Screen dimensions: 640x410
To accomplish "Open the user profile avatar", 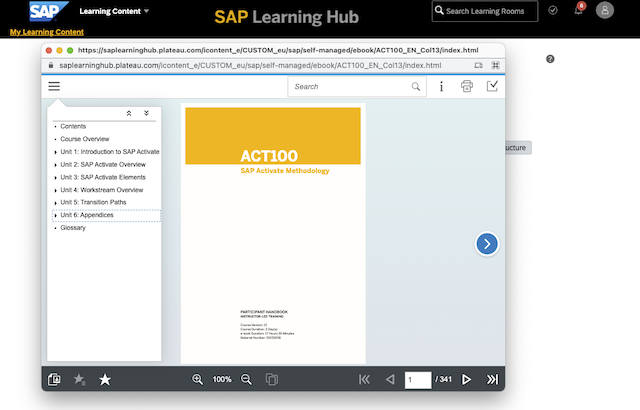I will click(x=604, y=10).
